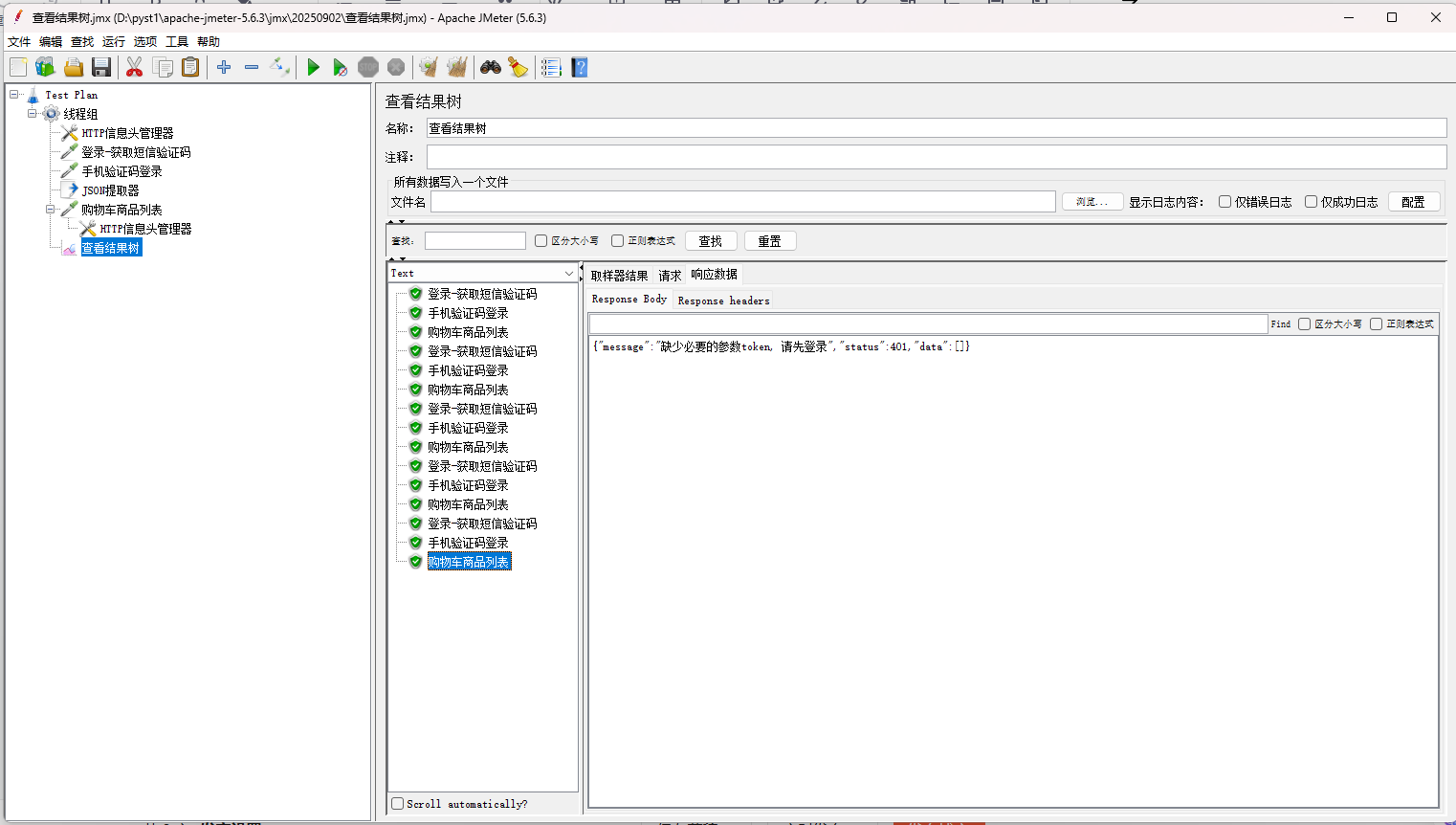Image resolution: width=1456 pixels, height=825 pixels.
Task: Click the 配置 button
Action: tap(1414, 202)
